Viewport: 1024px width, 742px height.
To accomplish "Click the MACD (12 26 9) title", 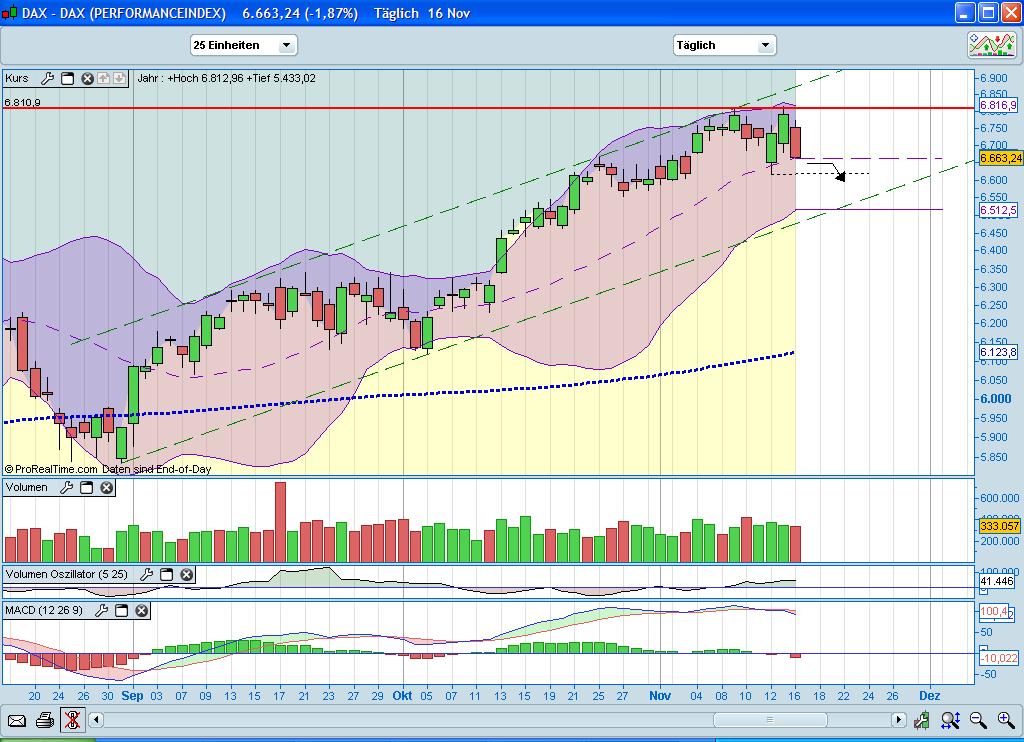I will tap(44, 610).
